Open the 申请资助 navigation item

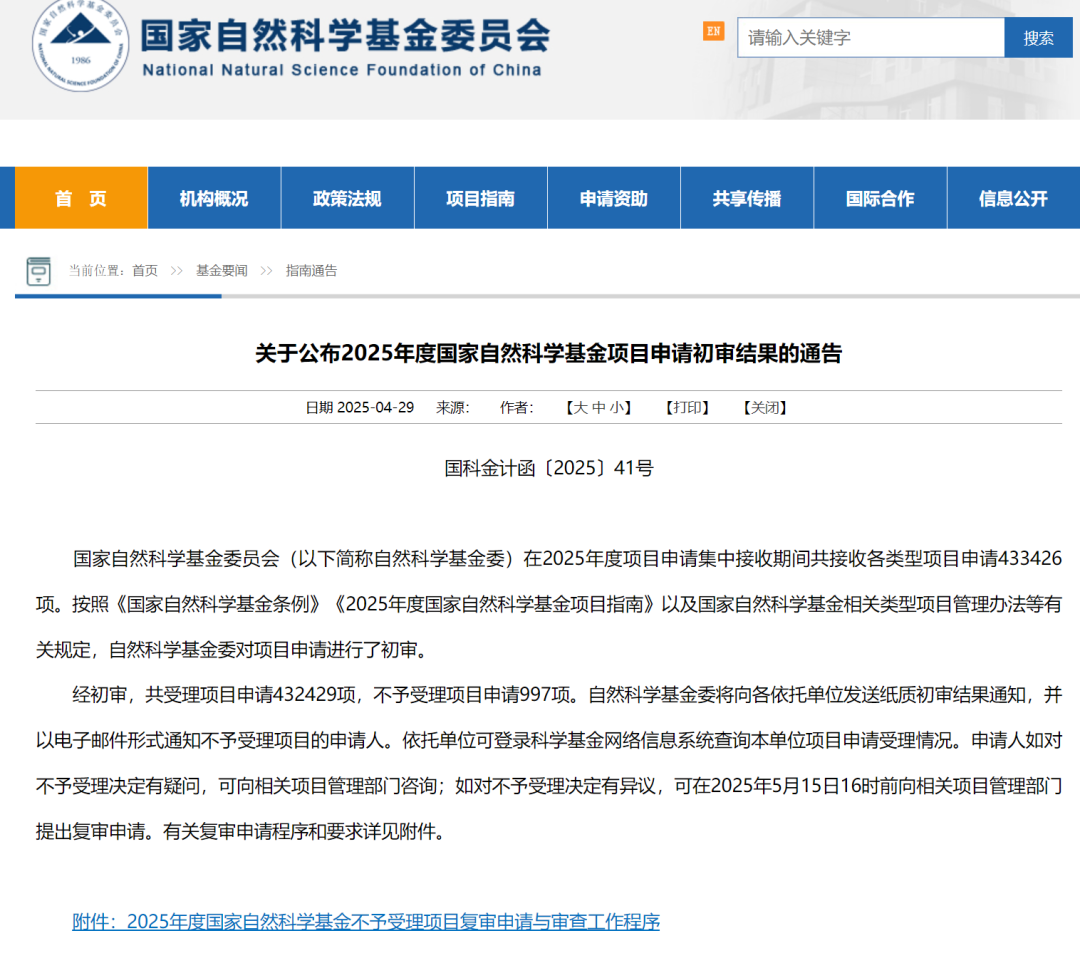(x=613, y=198)
